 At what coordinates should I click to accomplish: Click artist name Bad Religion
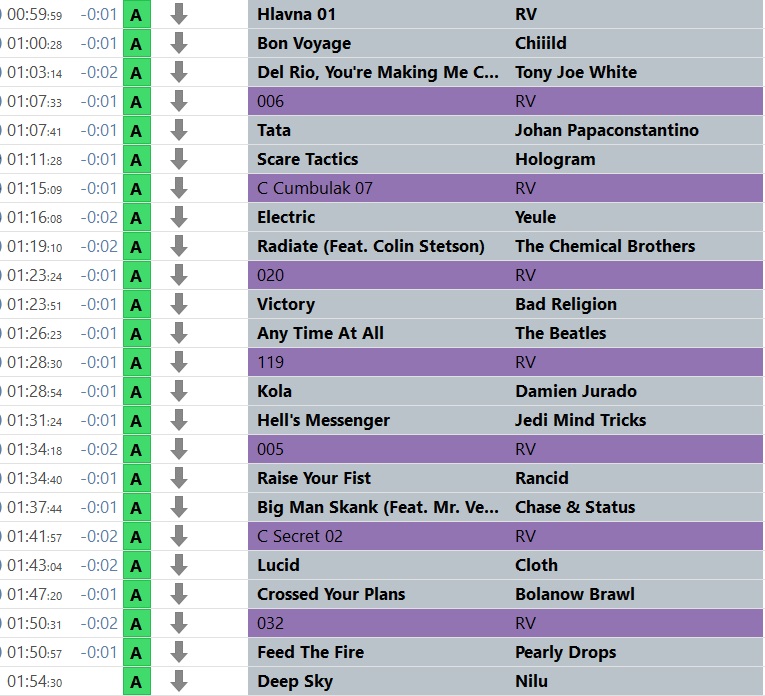point(566,305)
